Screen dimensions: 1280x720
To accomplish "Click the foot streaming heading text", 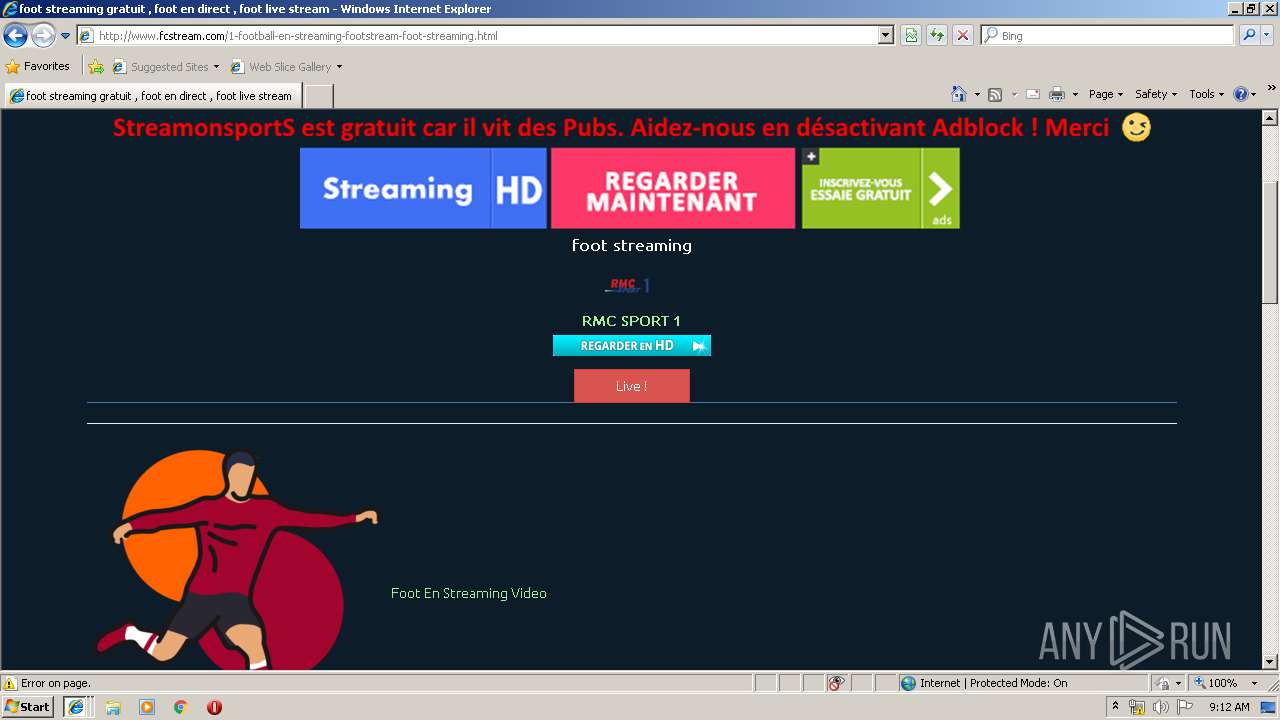I will coord(632,245).
